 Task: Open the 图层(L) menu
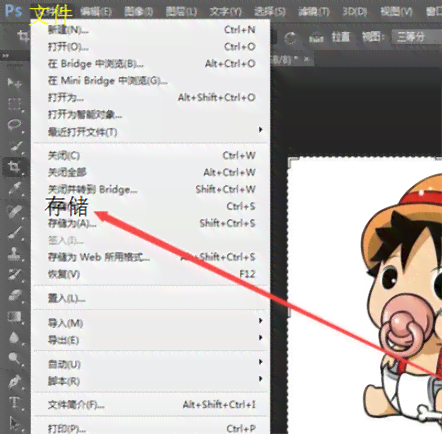pos(181,12)
